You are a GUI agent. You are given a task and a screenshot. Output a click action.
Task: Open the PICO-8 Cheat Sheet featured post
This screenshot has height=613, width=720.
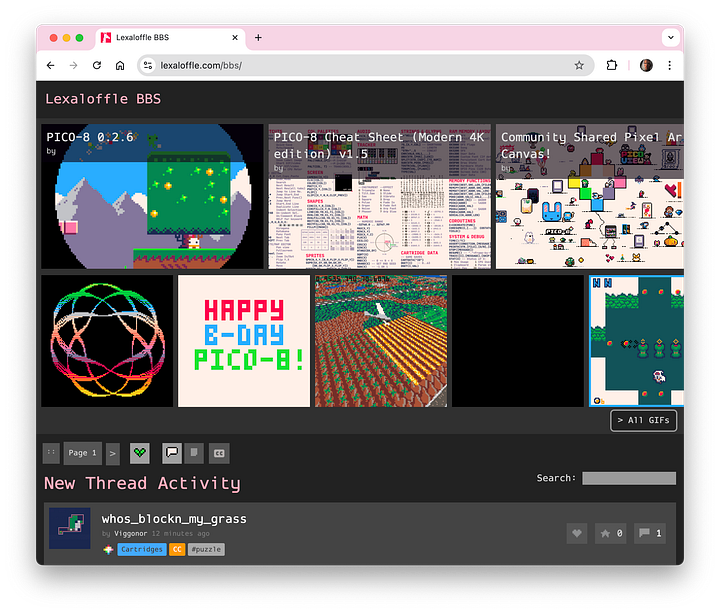[379, 196]
